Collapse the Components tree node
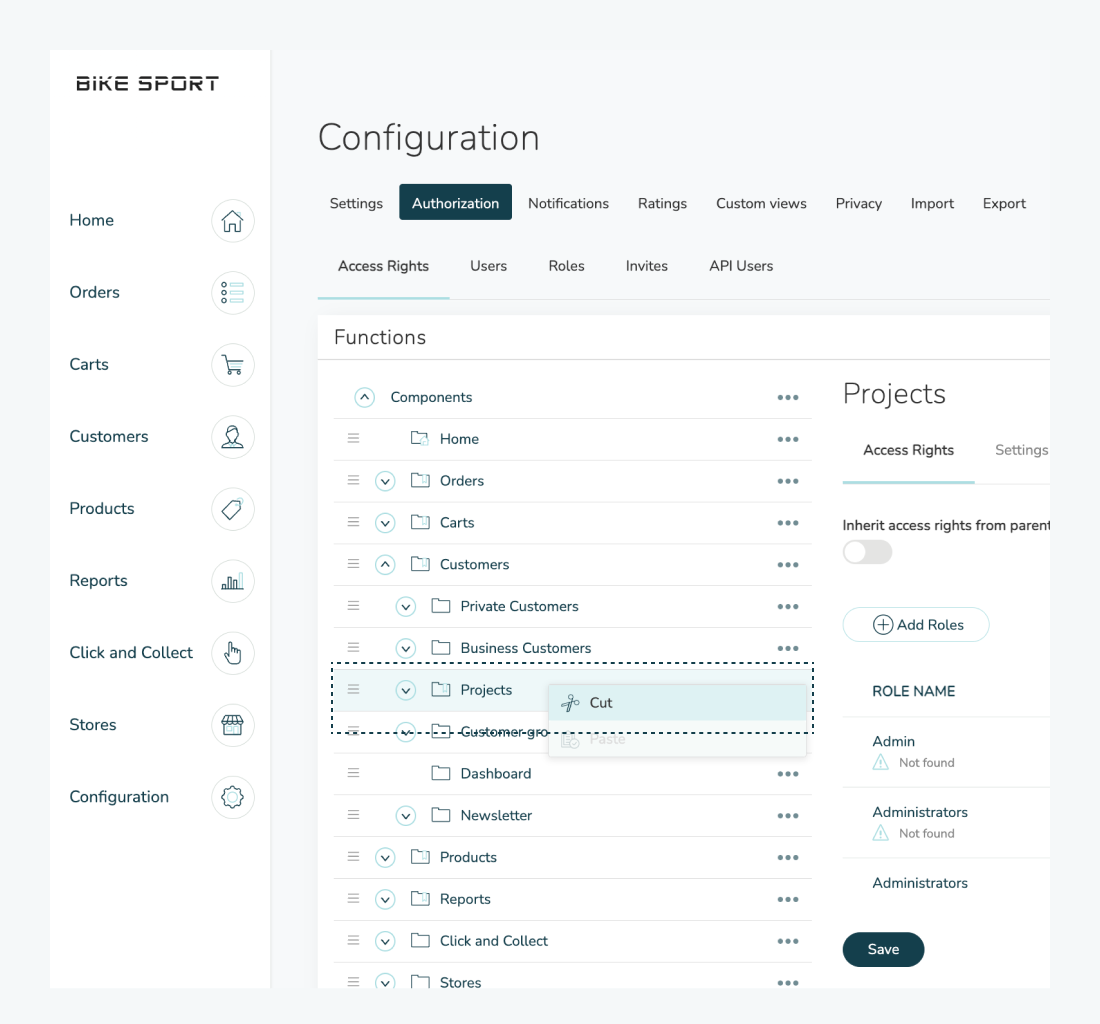The image size is (1100, 1024). [364, 397]
